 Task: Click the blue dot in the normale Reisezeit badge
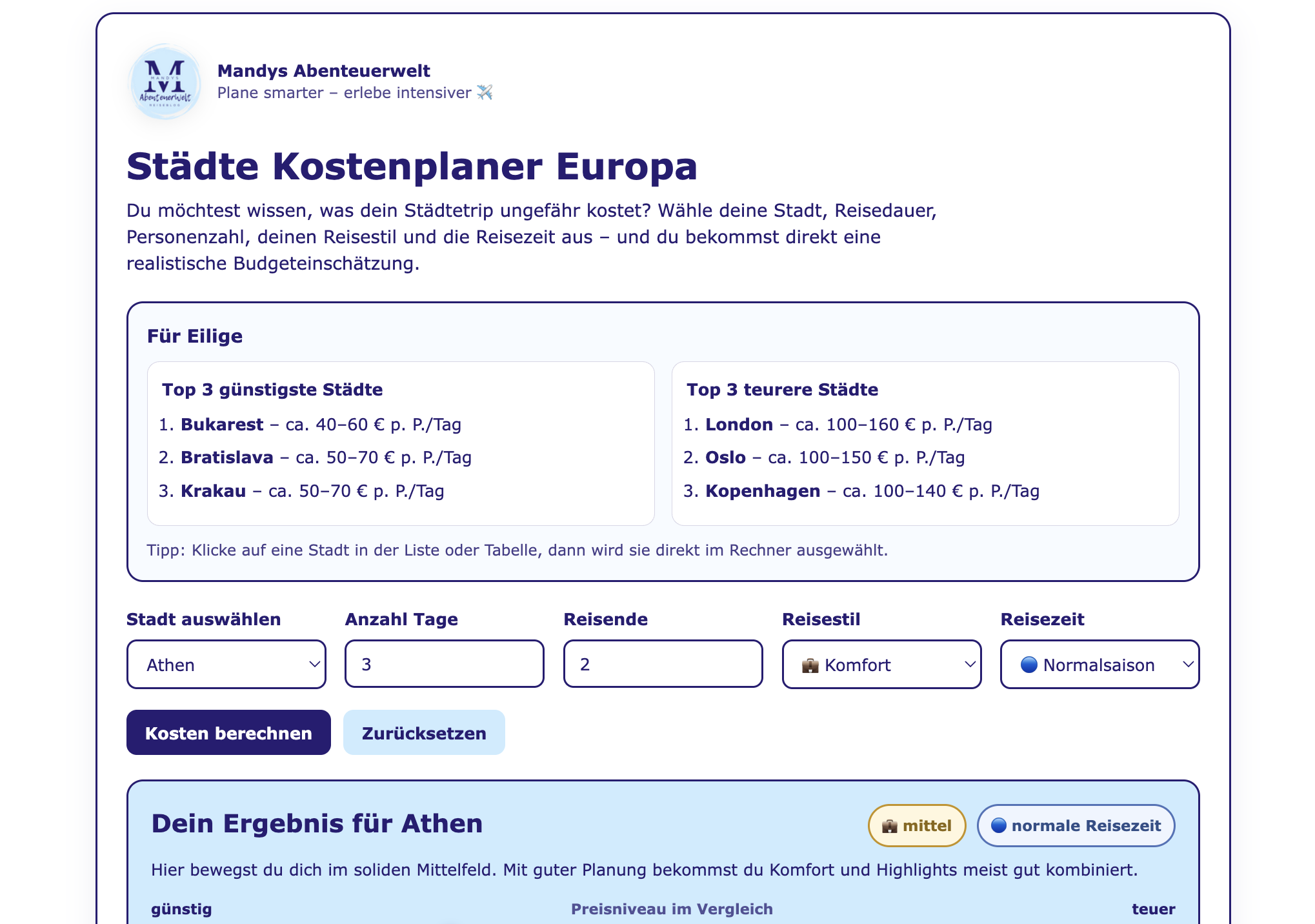(999, 825)
